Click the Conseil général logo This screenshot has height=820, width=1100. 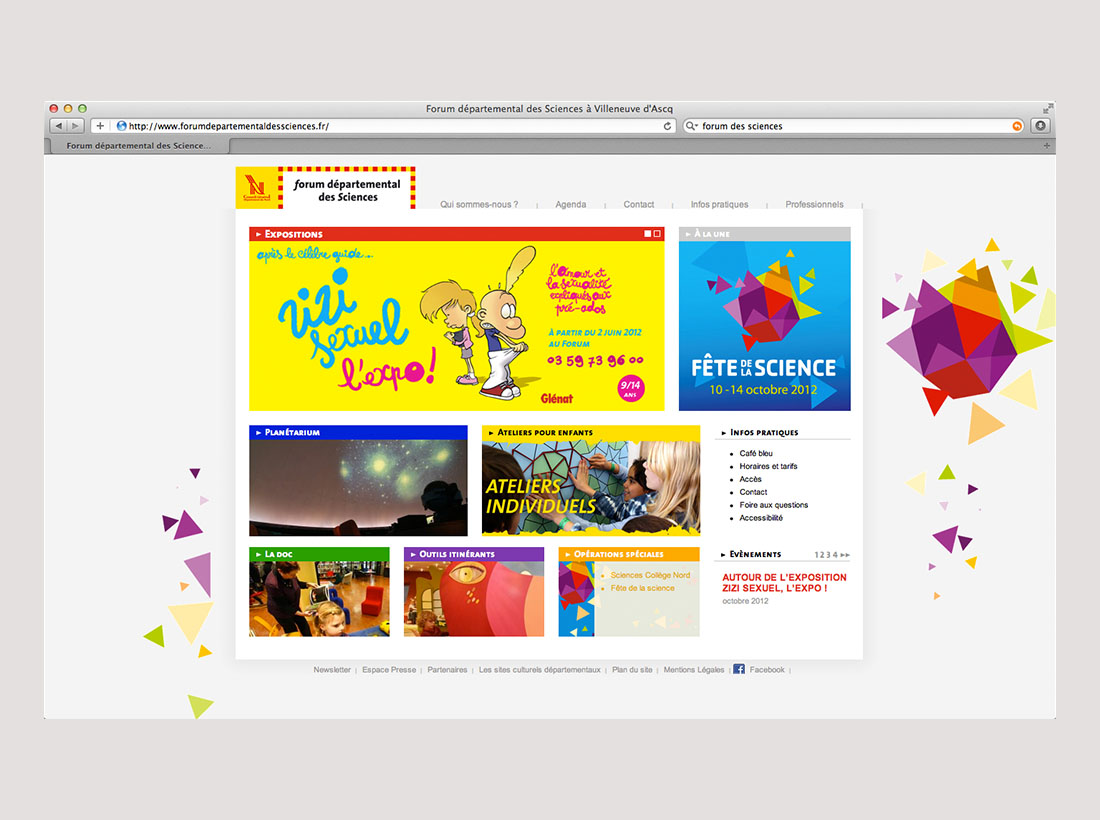[257, 188]
